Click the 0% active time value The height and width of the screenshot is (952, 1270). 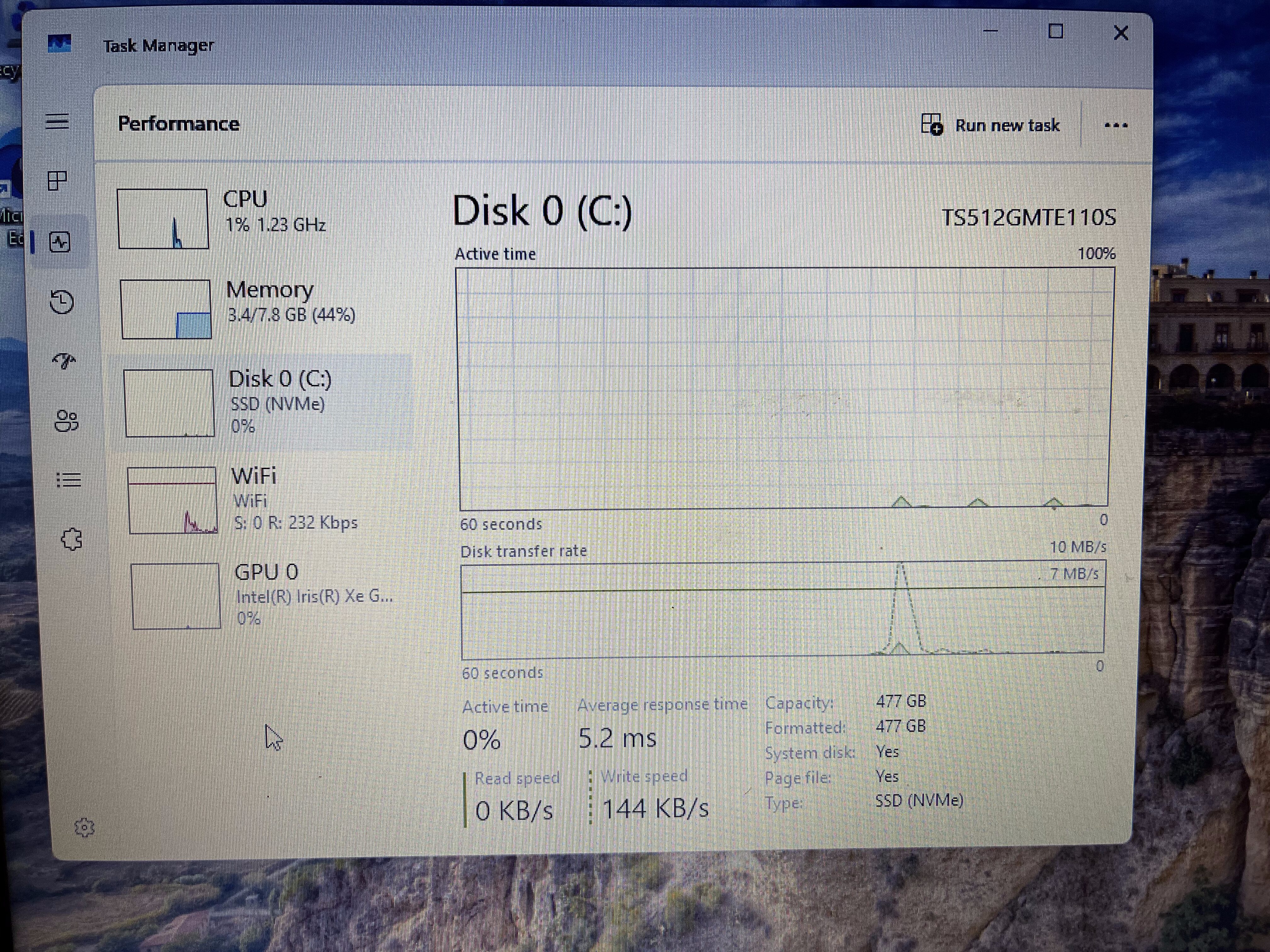(481, 740)
